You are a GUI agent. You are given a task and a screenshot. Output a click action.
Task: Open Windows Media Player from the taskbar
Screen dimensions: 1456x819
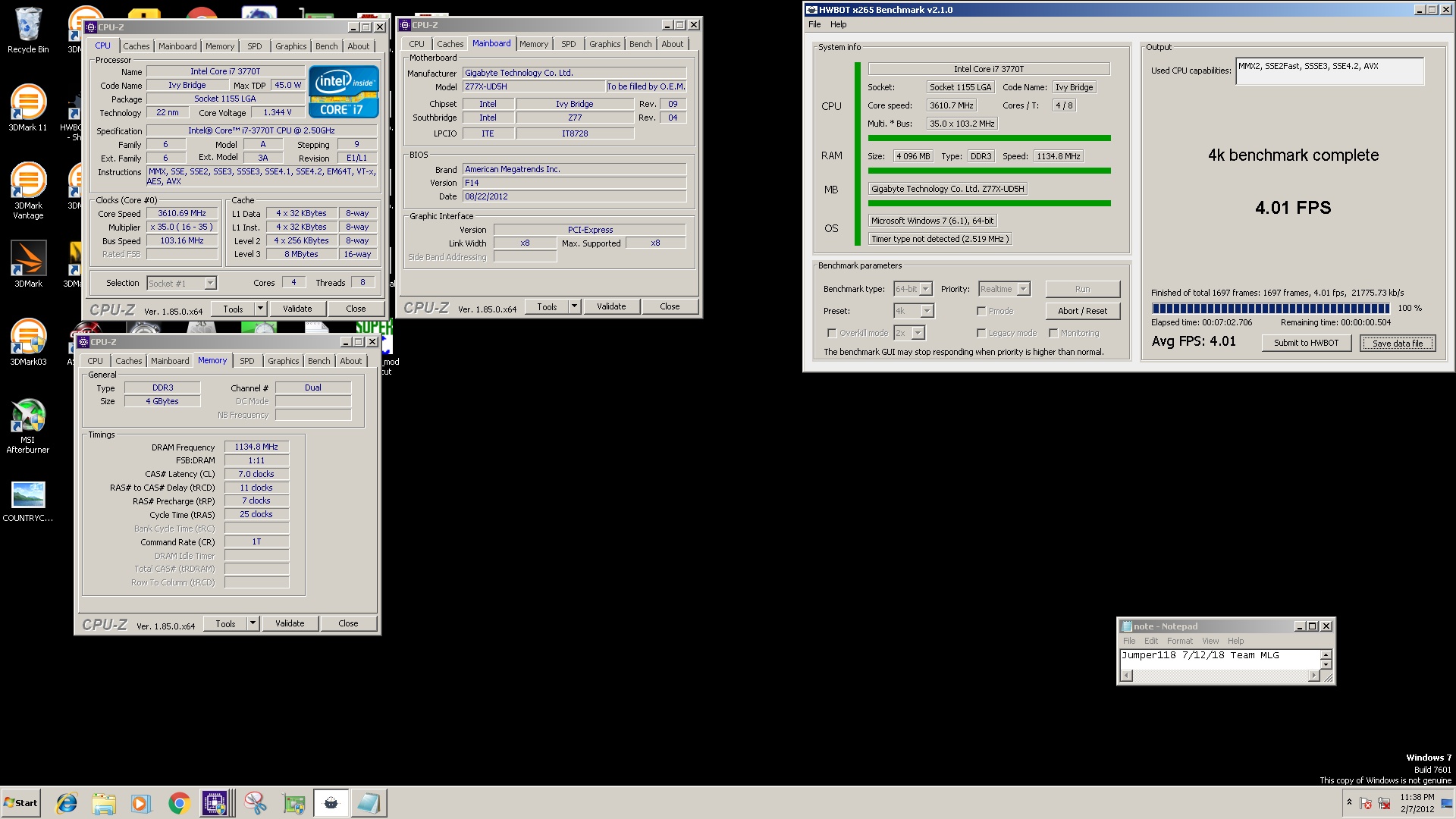pyautogui.click(x=141, y=803)
